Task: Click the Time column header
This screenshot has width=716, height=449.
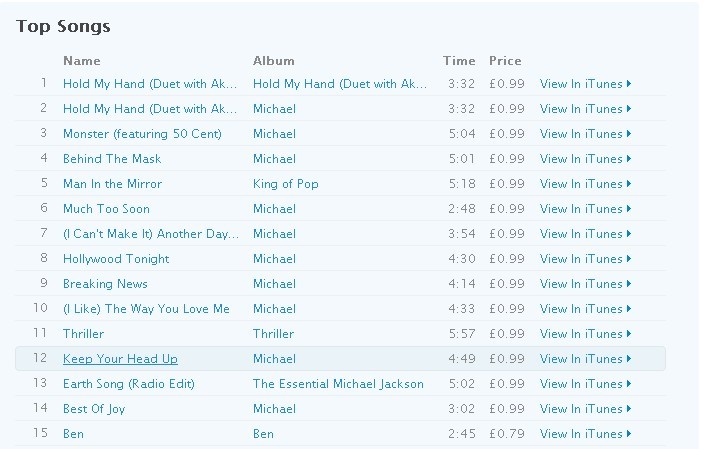Action: [x=459, y=61]
